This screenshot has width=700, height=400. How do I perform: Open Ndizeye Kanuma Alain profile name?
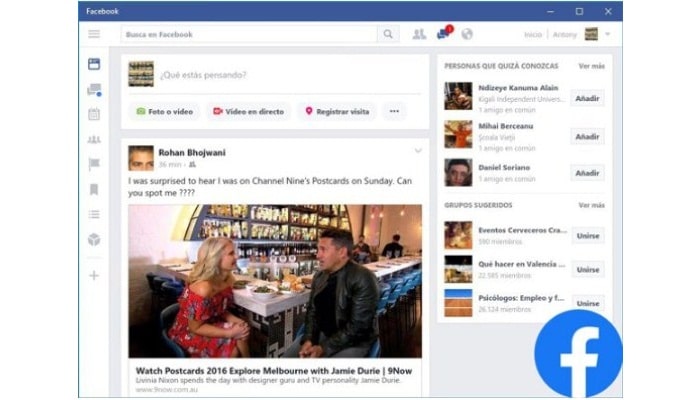[x=518, y=88]
